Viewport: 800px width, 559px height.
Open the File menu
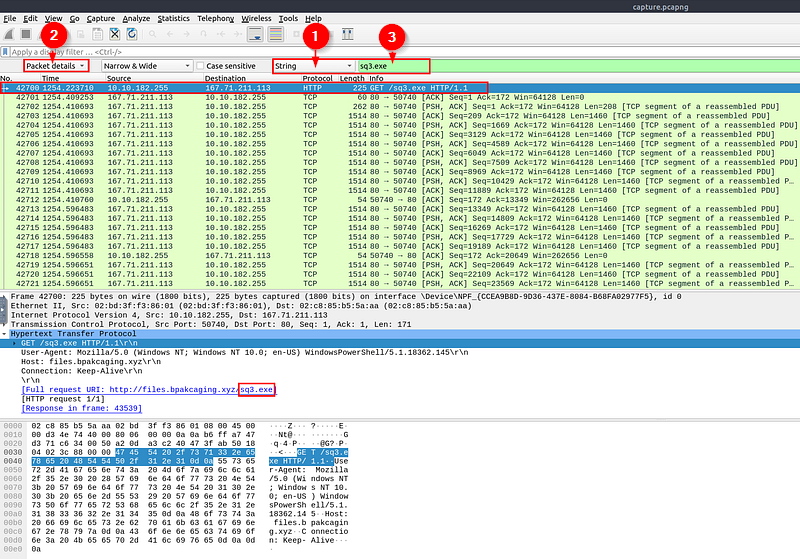pyautogui.click(x=10, y=18)
